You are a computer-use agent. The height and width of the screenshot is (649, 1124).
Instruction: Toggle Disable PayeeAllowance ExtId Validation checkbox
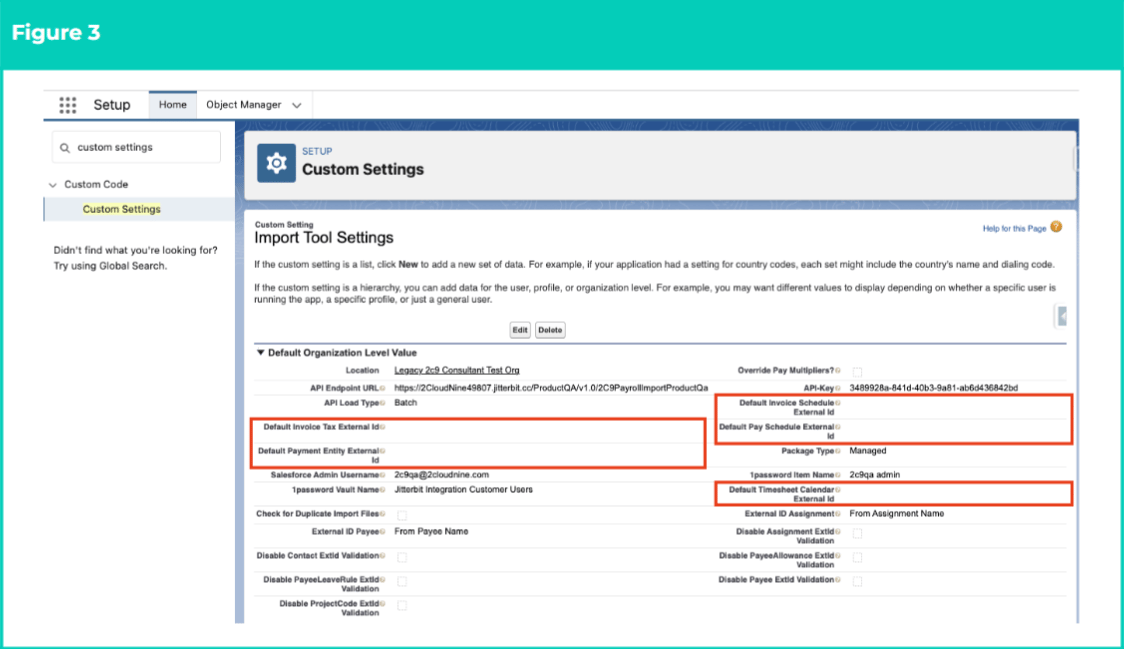pyautogui.click(x=857, y=556)
